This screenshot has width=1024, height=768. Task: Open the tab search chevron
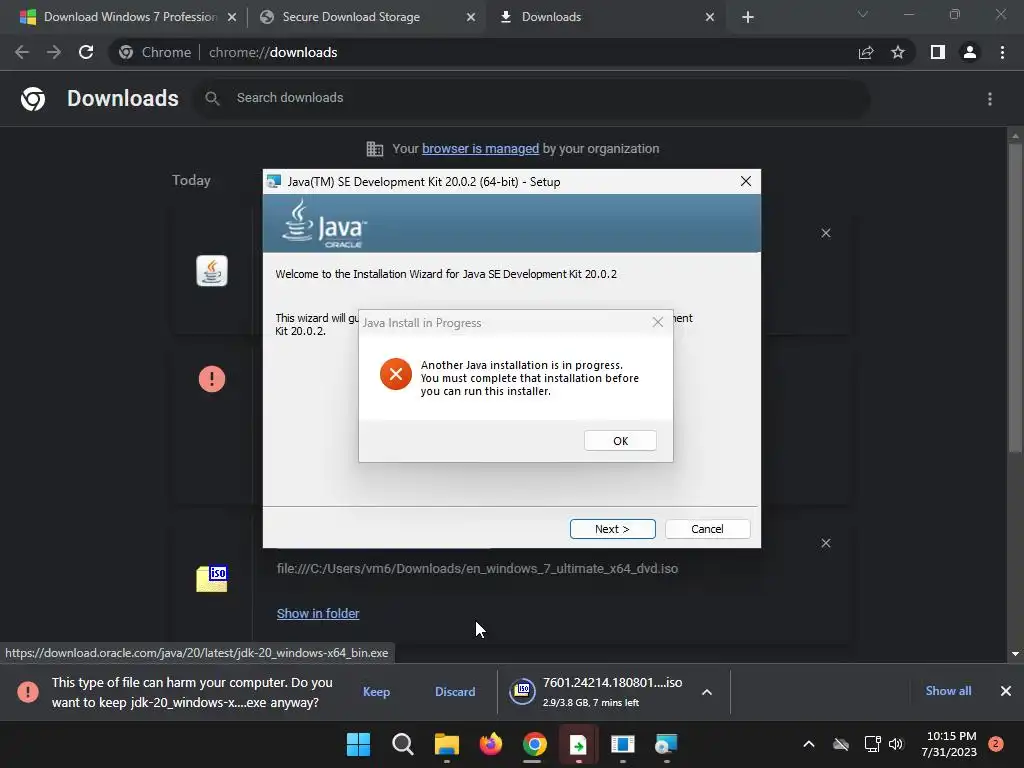pos(863,14)
